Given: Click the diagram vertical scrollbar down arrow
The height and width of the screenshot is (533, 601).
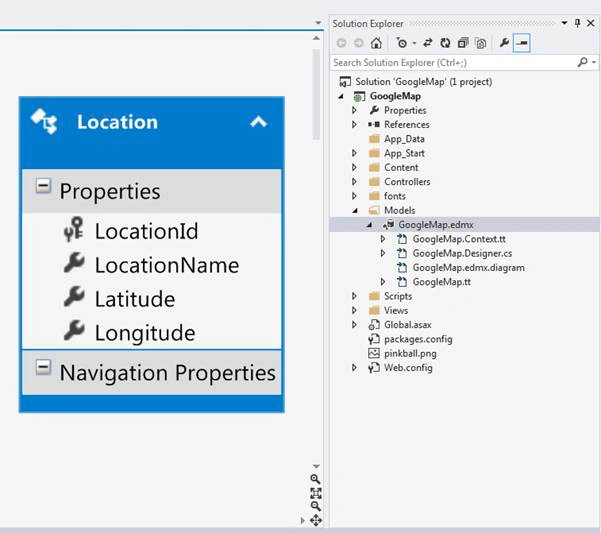Looking at the screenshot, I should tap(316, 466).
